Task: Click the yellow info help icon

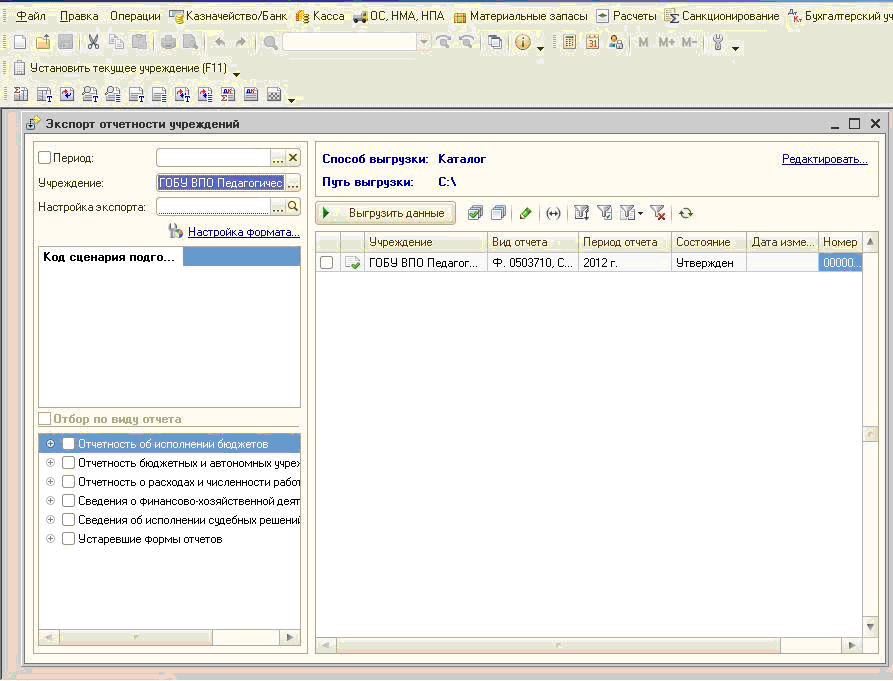Action: (x=523, y=42)
